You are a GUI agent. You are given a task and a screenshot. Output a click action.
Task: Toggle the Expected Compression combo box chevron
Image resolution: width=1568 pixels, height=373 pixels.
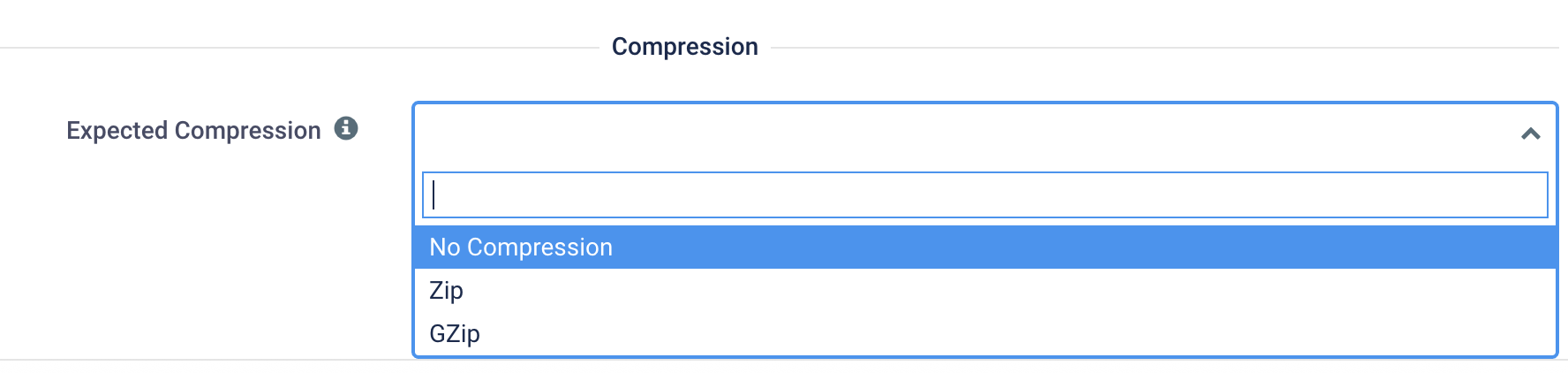pyautogui.click(x=1530, y=133)
